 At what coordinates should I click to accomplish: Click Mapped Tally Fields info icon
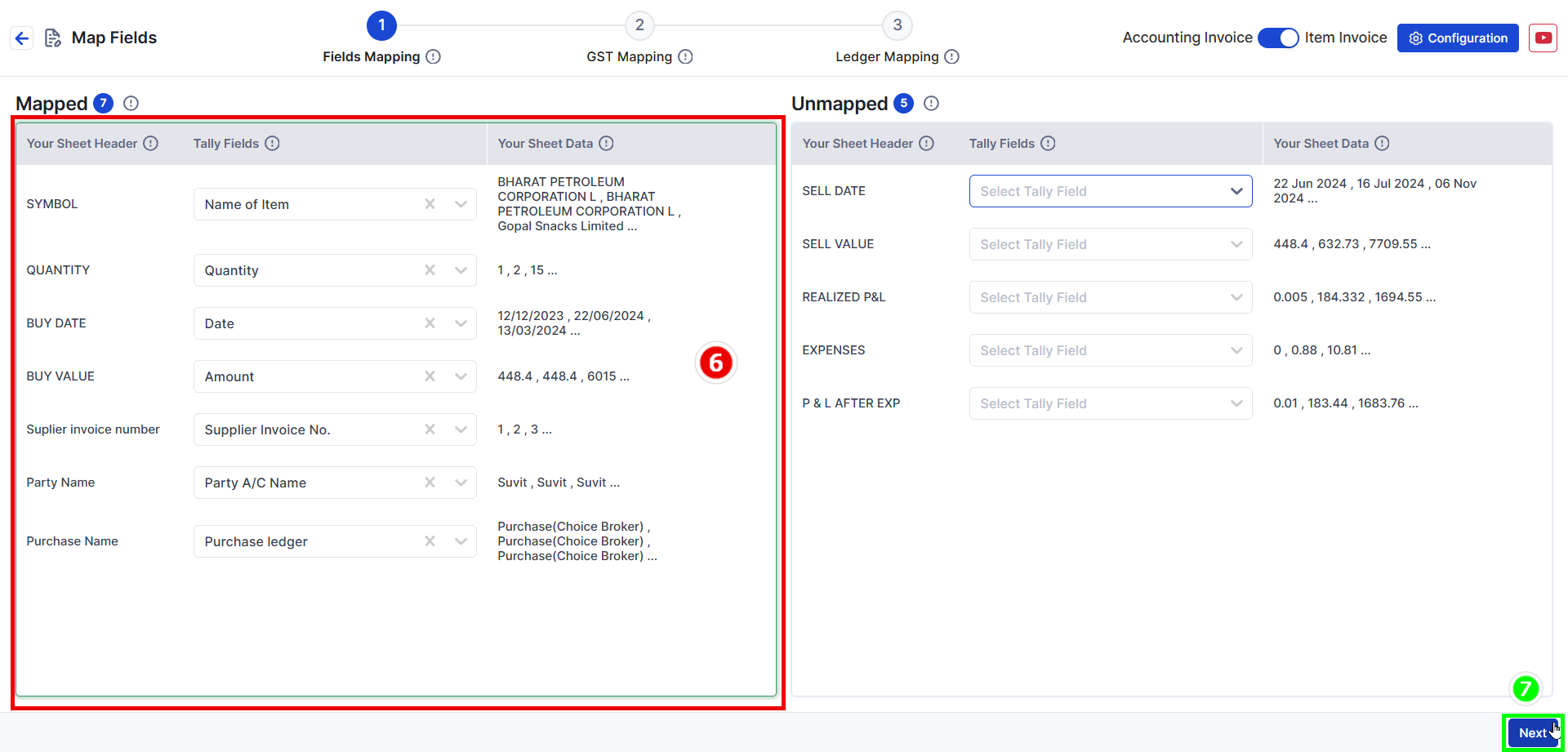pyautogui.click(x=273, y=144)
